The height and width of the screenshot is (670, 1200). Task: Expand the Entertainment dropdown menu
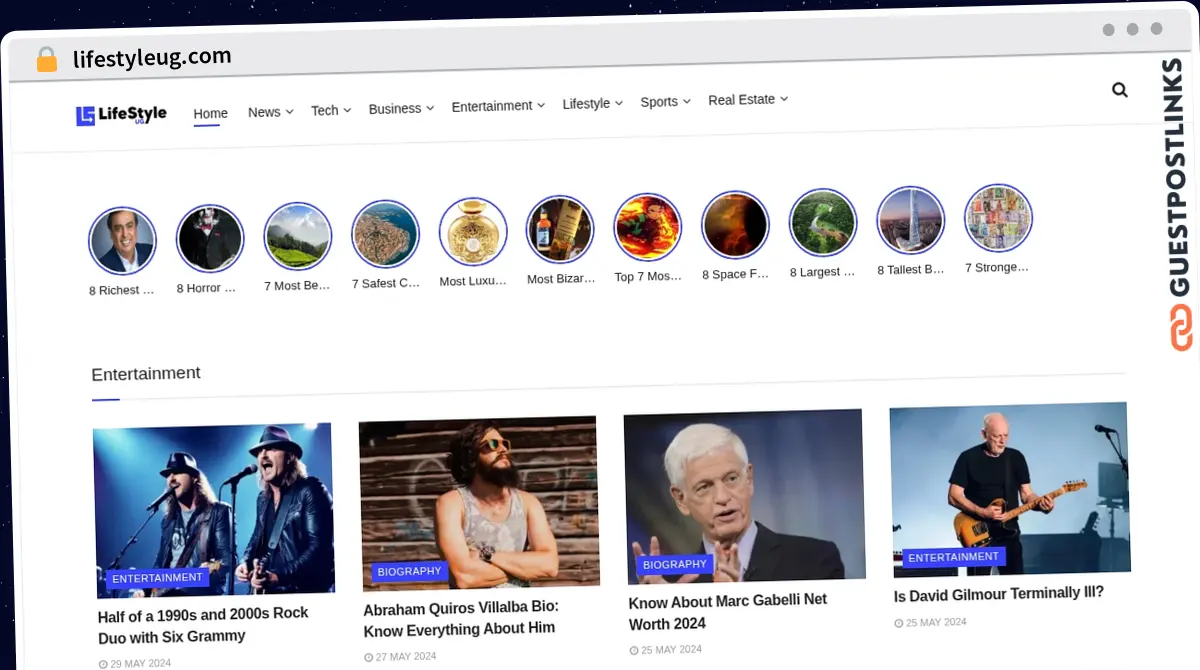(x=497, y=106)
